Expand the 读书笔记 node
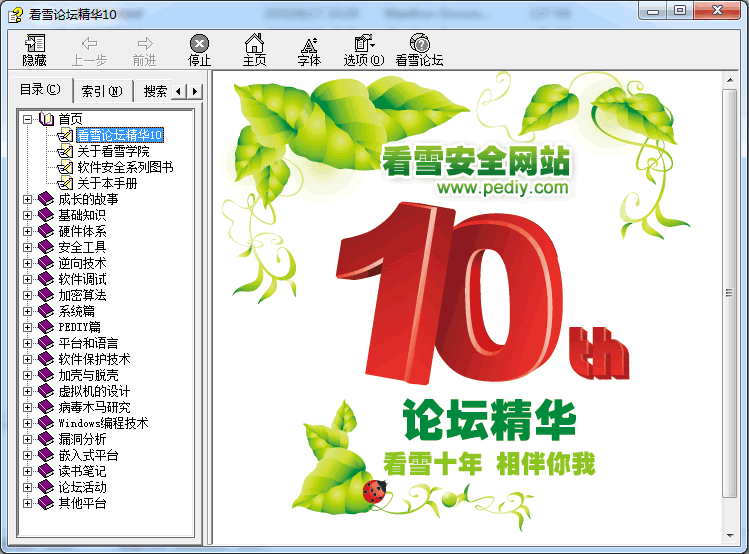 click(28, 471)
